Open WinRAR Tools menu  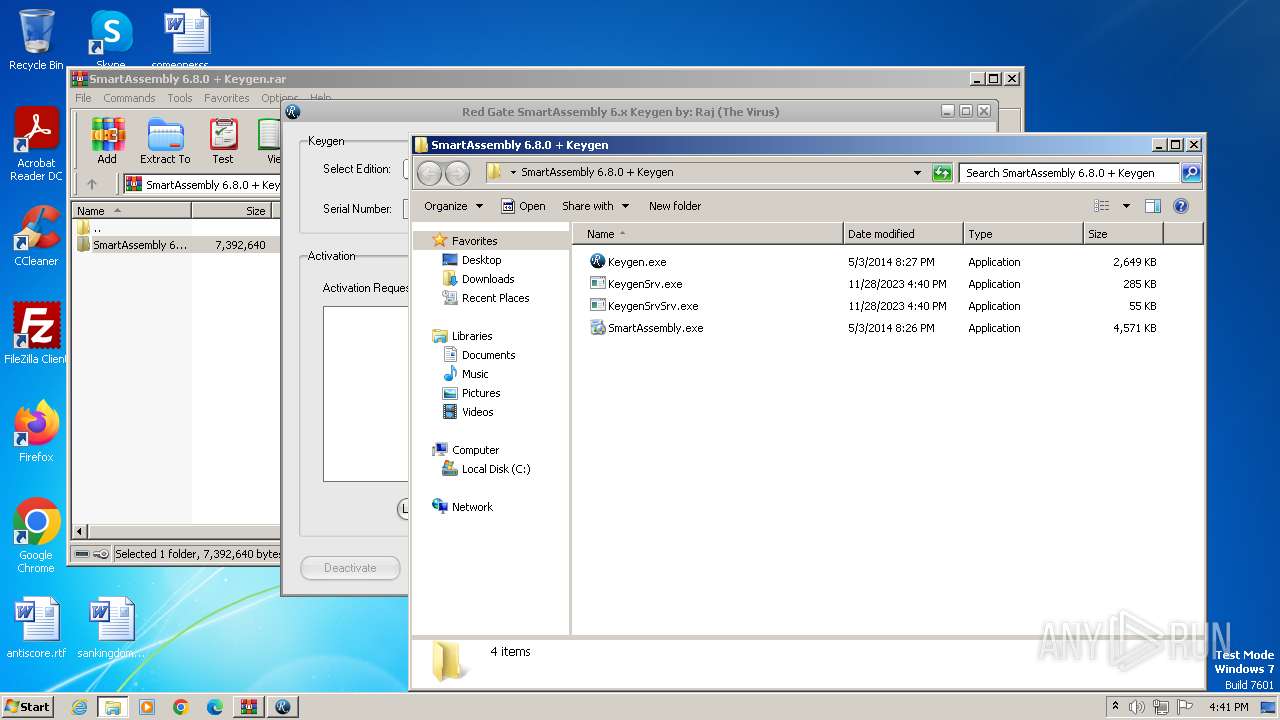point(180,98)
